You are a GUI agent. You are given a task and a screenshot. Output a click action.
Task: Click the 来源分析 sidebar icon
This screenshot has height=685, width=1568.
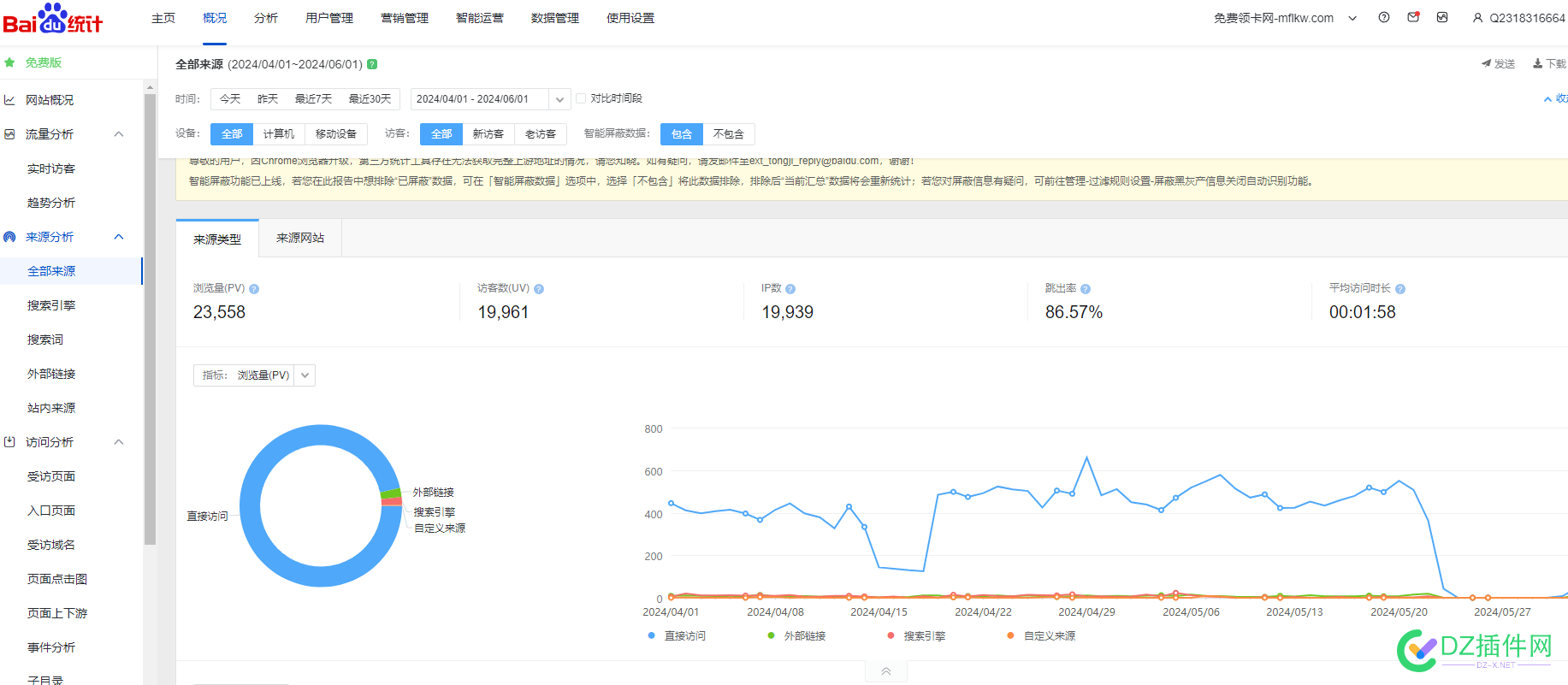pos(9,237)
